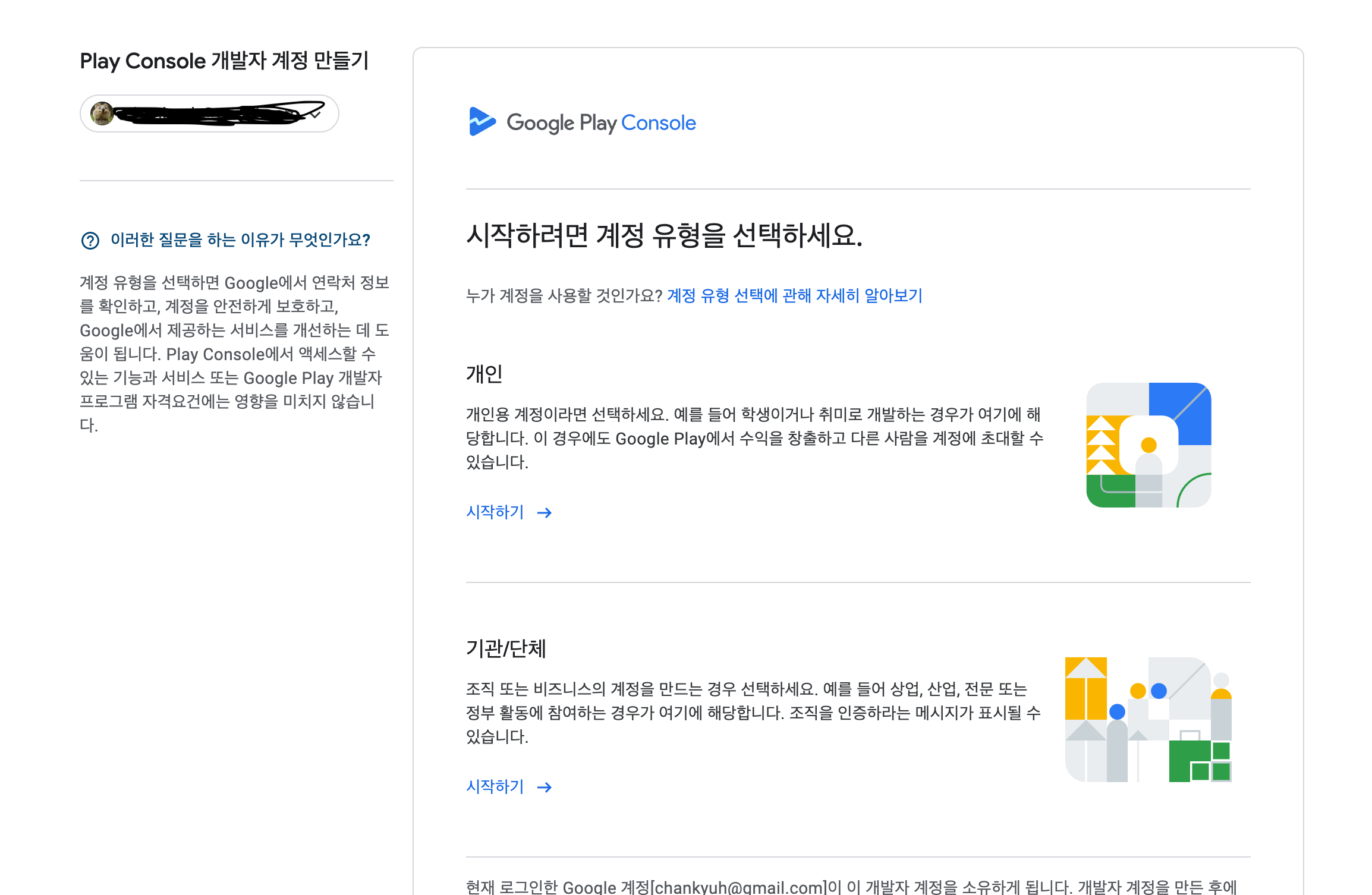Click the arrow icon under 개인 section
The height and width of the screenshot is (895, 1372).
point(545,513)
